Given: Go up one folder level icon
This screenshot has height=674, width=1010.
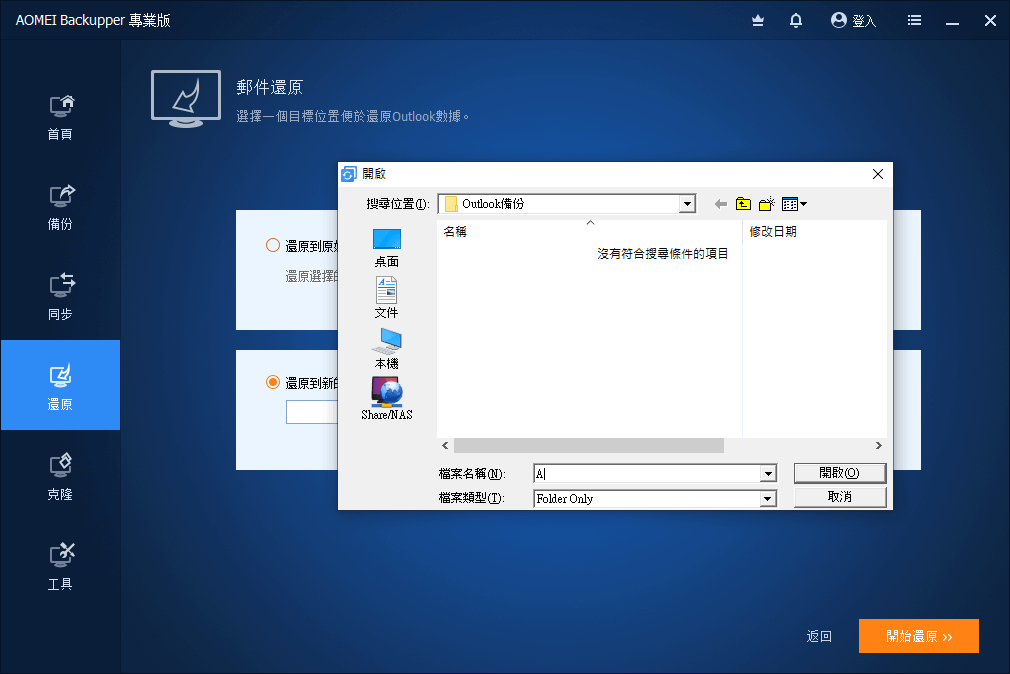Looking at the screenshot, I should 743,204.
